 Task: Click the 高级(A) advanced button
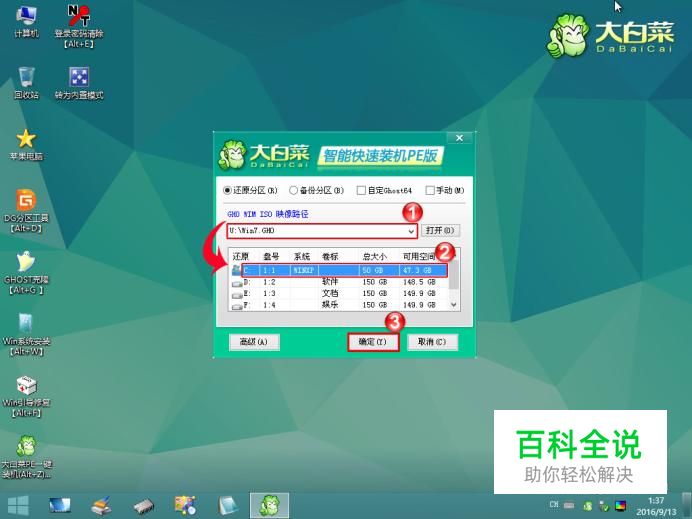254,342
